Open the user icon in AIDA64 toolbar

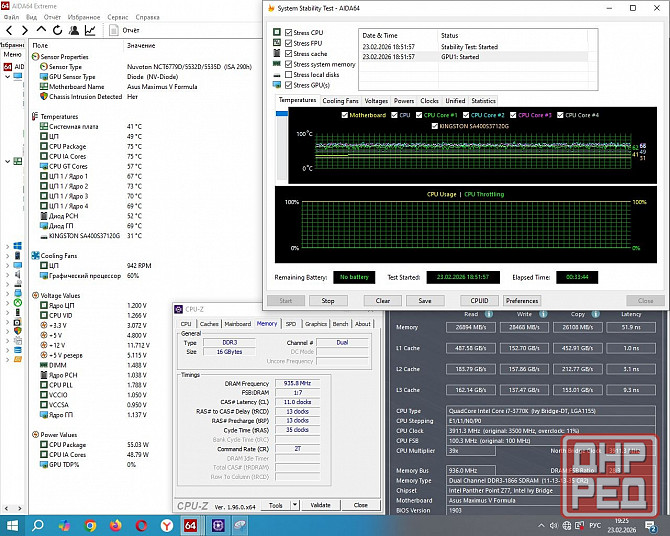(72, 30)
